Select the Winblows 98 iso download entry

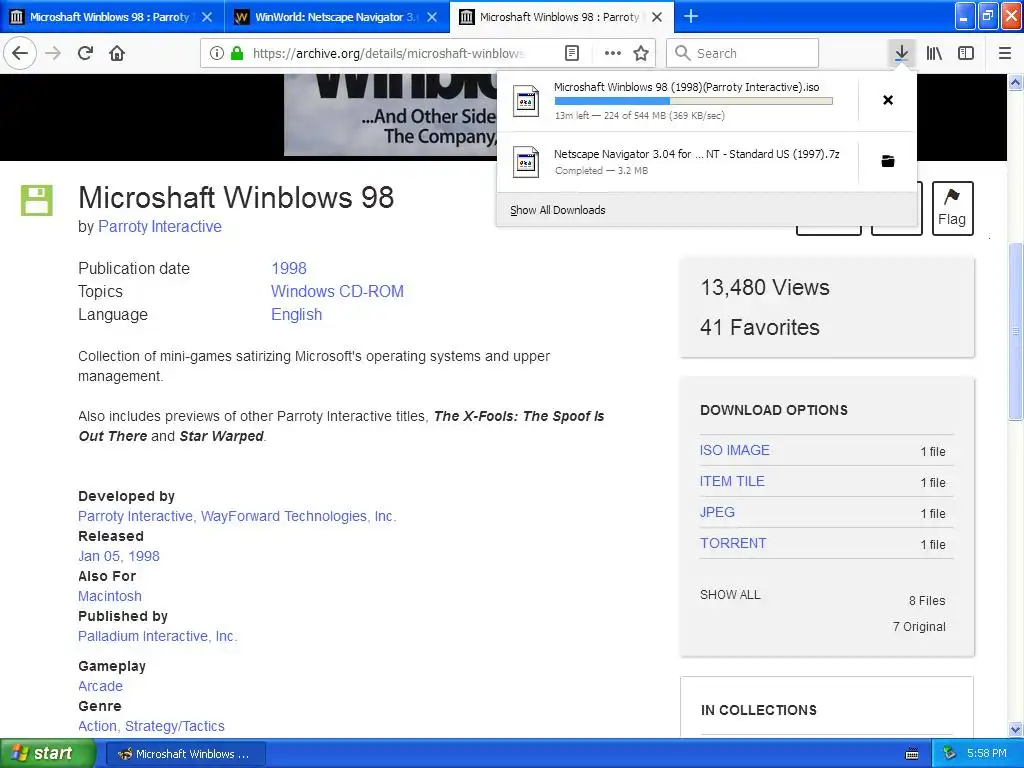point(677,101)
